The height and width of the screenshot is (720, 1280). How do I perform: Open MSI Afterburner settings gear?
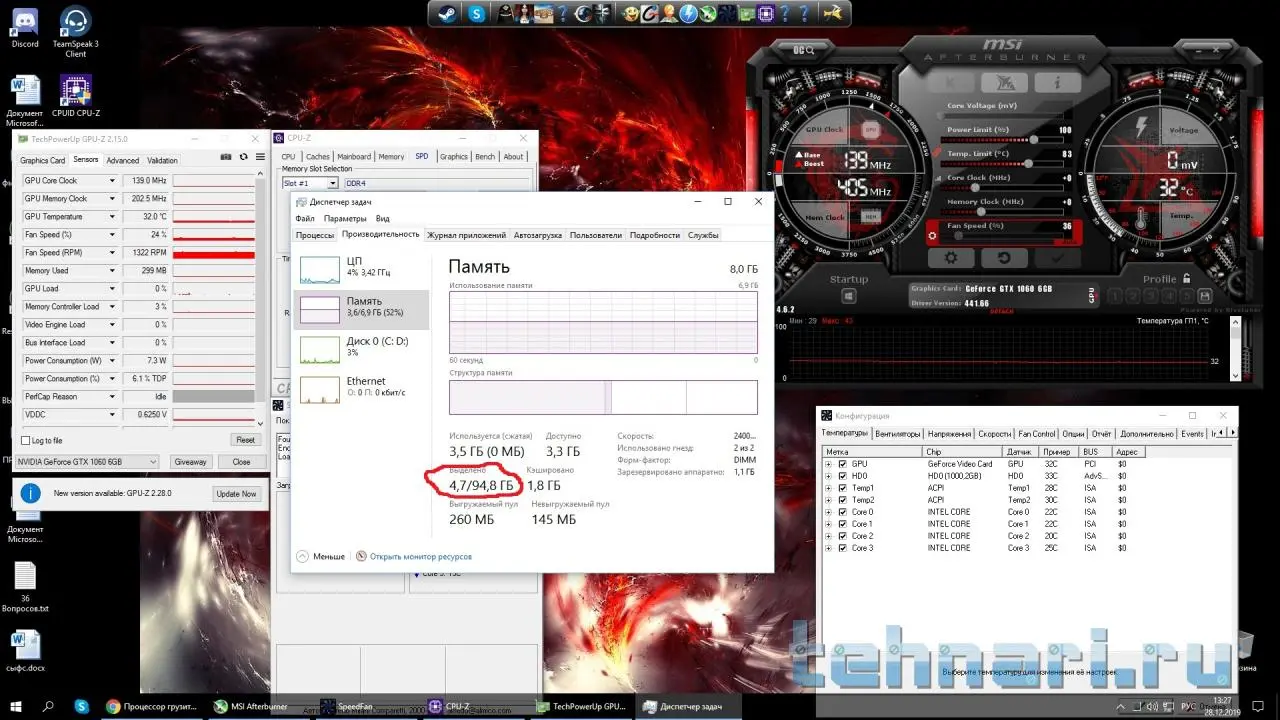coord(951,258)
